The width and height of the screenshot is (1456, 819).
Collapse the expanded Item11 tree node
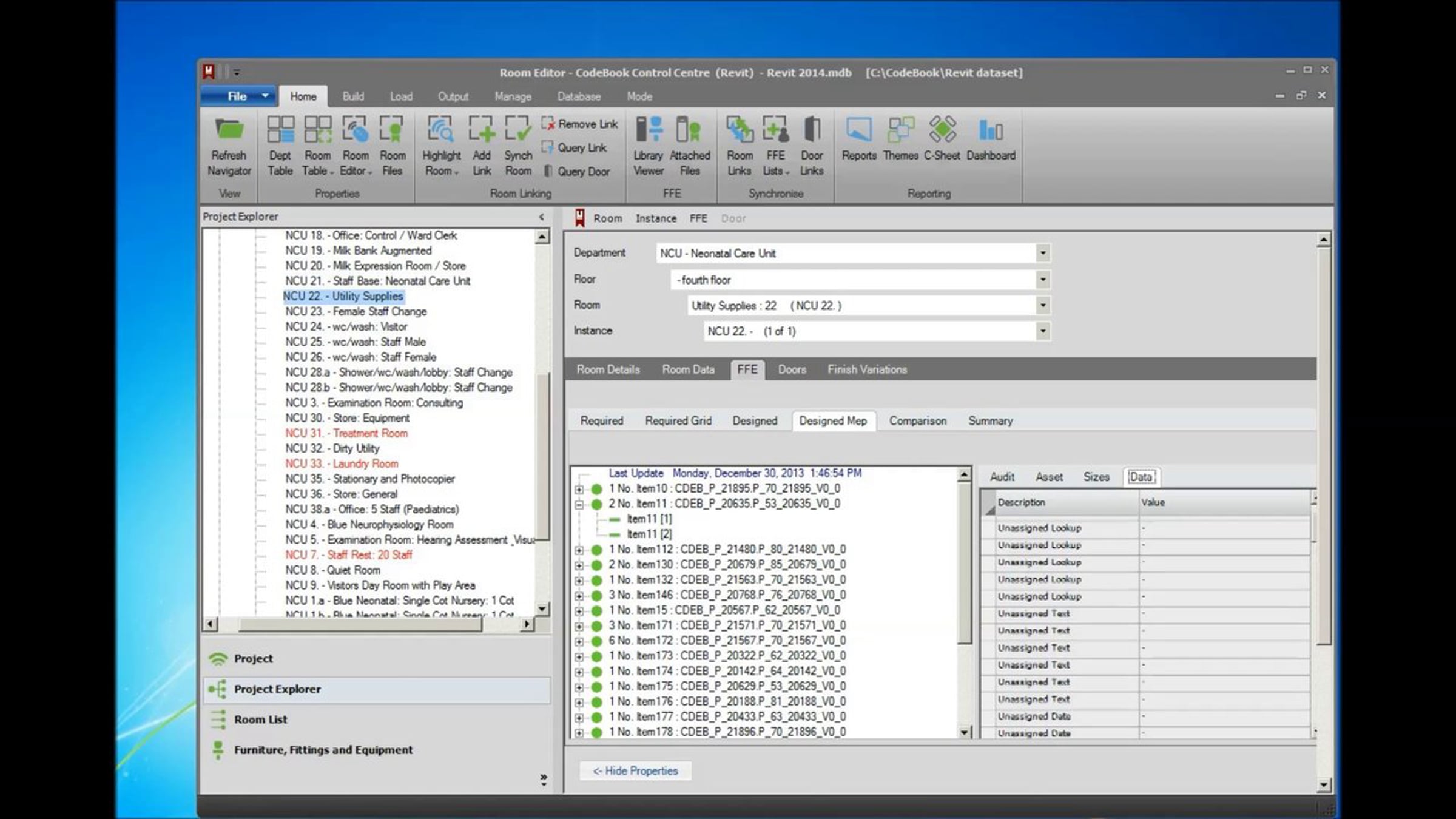click(x=579, y=504)
